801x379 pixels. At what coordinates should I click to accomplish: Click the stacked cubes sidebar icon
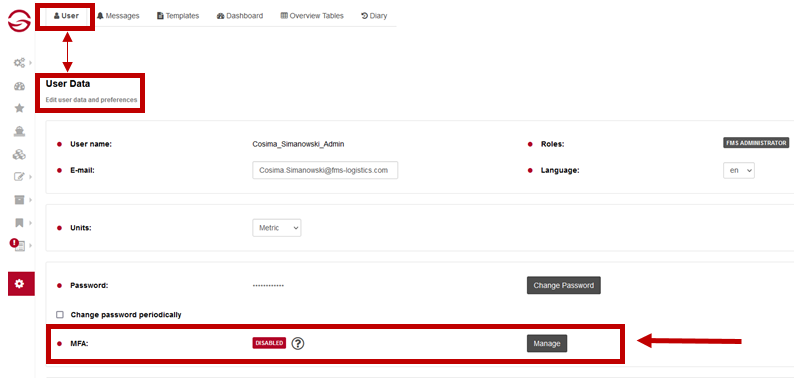point(19,155)
